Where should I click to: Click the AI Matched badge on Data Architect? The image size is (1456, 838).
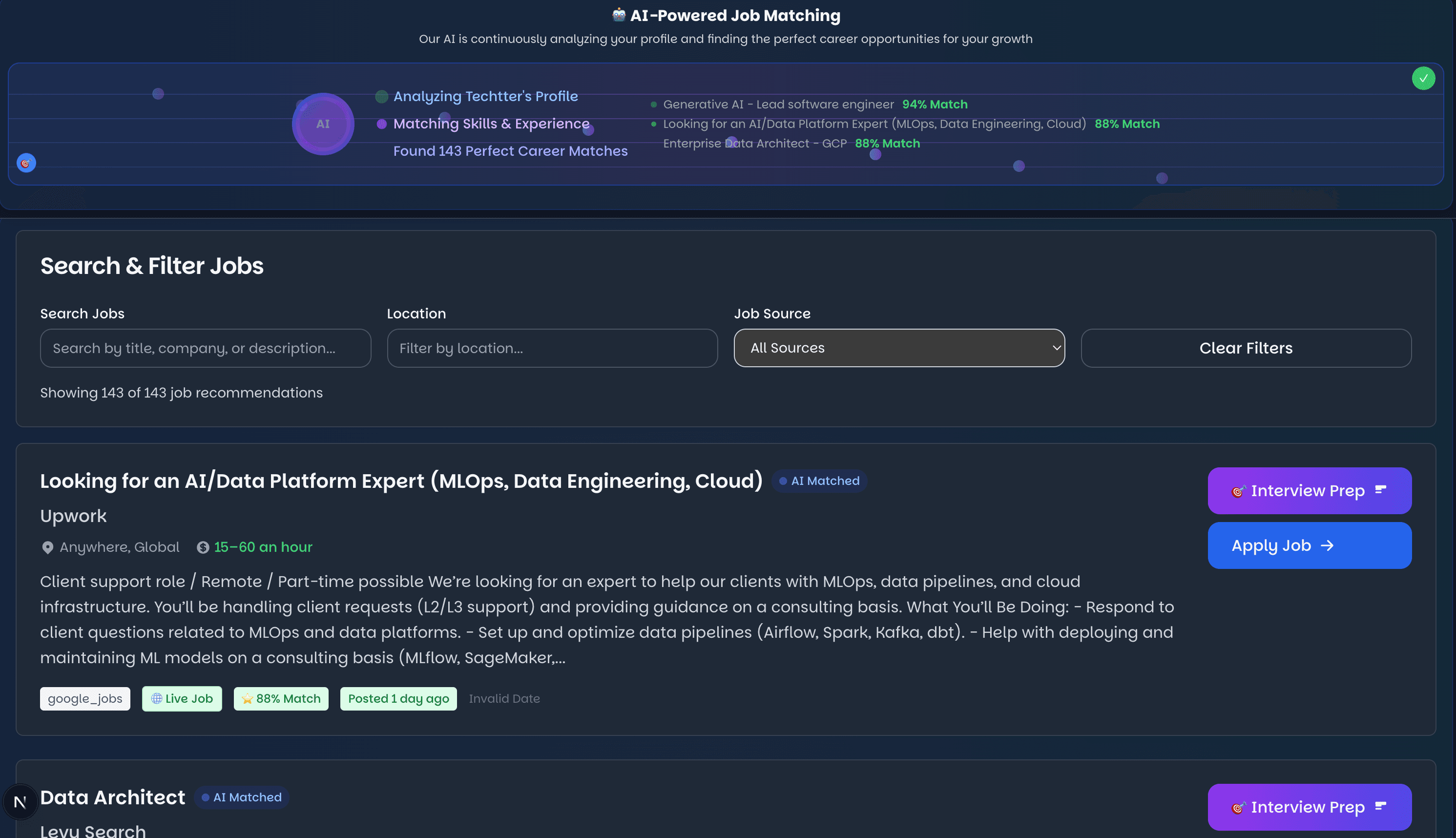(241, 797)
